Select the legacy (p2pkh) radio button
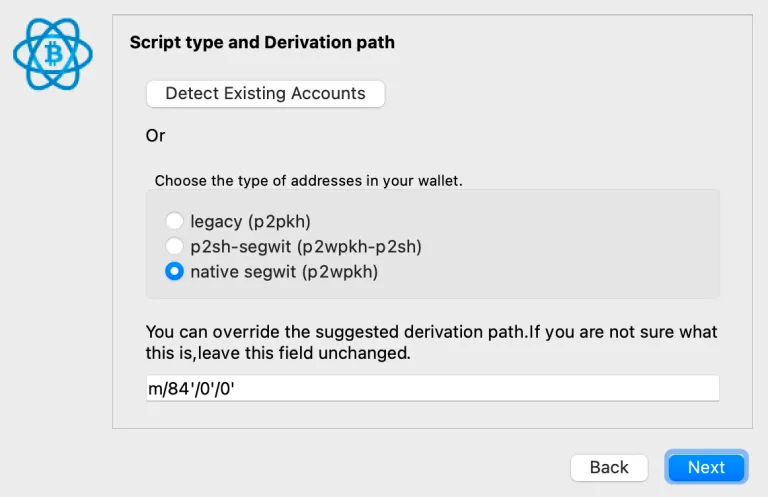 click(x=174, y=221)
